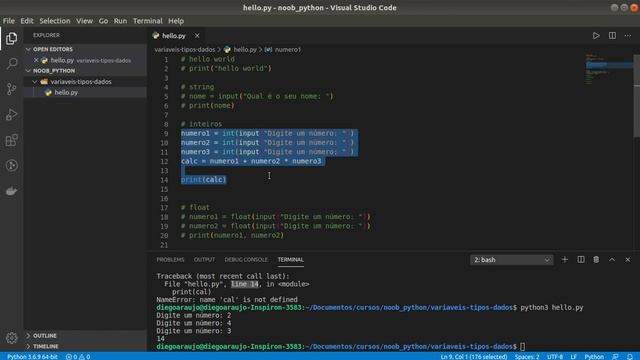Expand the Timeline section
The width and height of the screenshot is (640, 360).
click(x=85, y=346)
